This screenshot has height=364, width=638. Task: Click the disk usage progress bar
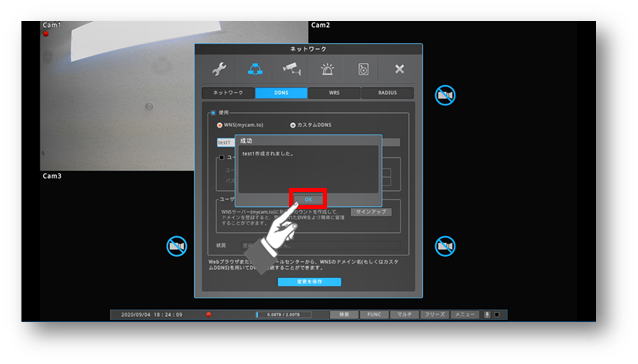pyautogui.click(x=284, y=315)
